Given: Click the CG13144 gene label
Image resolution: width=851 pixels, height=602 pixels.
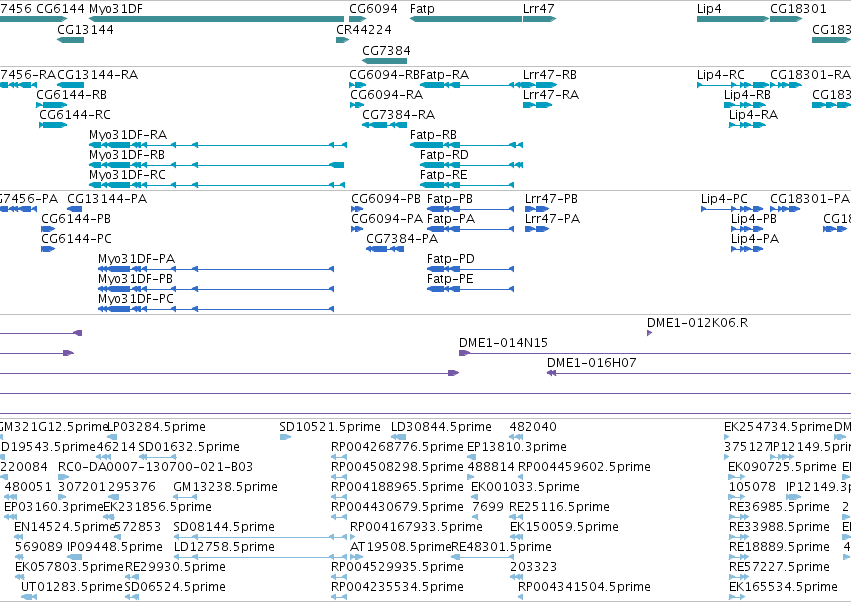Looking at the screenshot, I should coord(85,29).
